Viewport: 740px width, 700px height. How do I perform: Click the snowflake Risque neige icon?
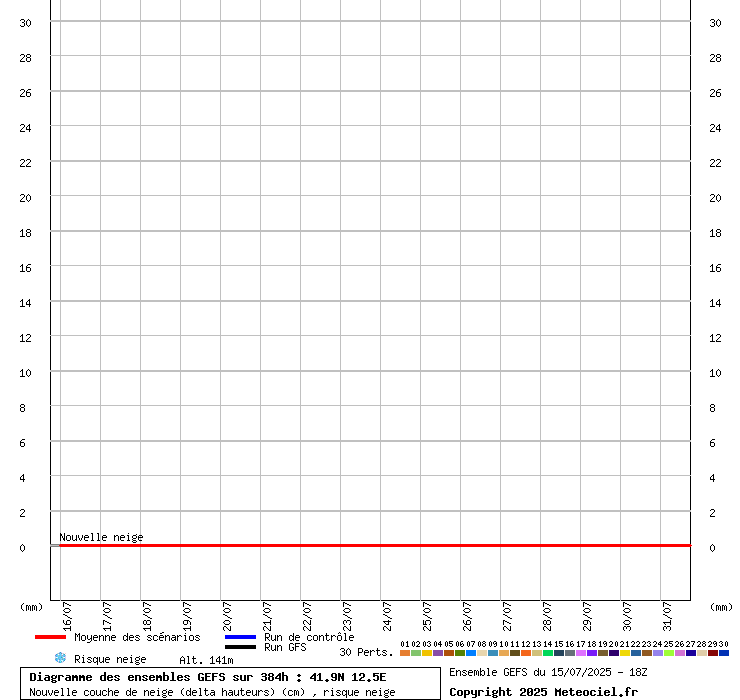(x=60, y=658)
